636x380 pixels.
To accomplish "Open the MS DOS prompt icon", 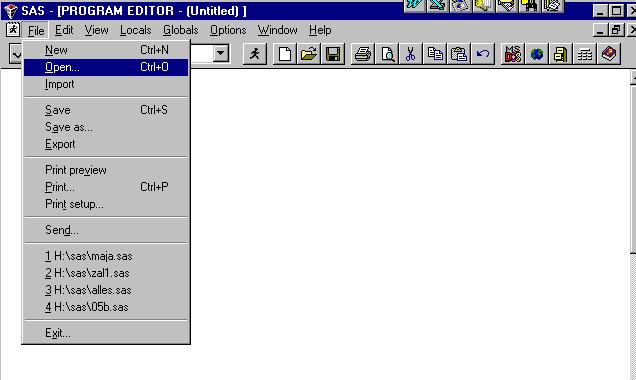I will pyautogui.click(x=513, y=54).
